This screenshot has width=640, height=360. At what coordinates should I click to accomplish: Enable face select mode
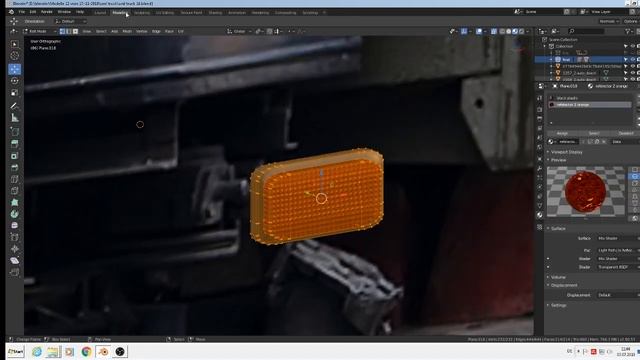(x=75, y=31)
